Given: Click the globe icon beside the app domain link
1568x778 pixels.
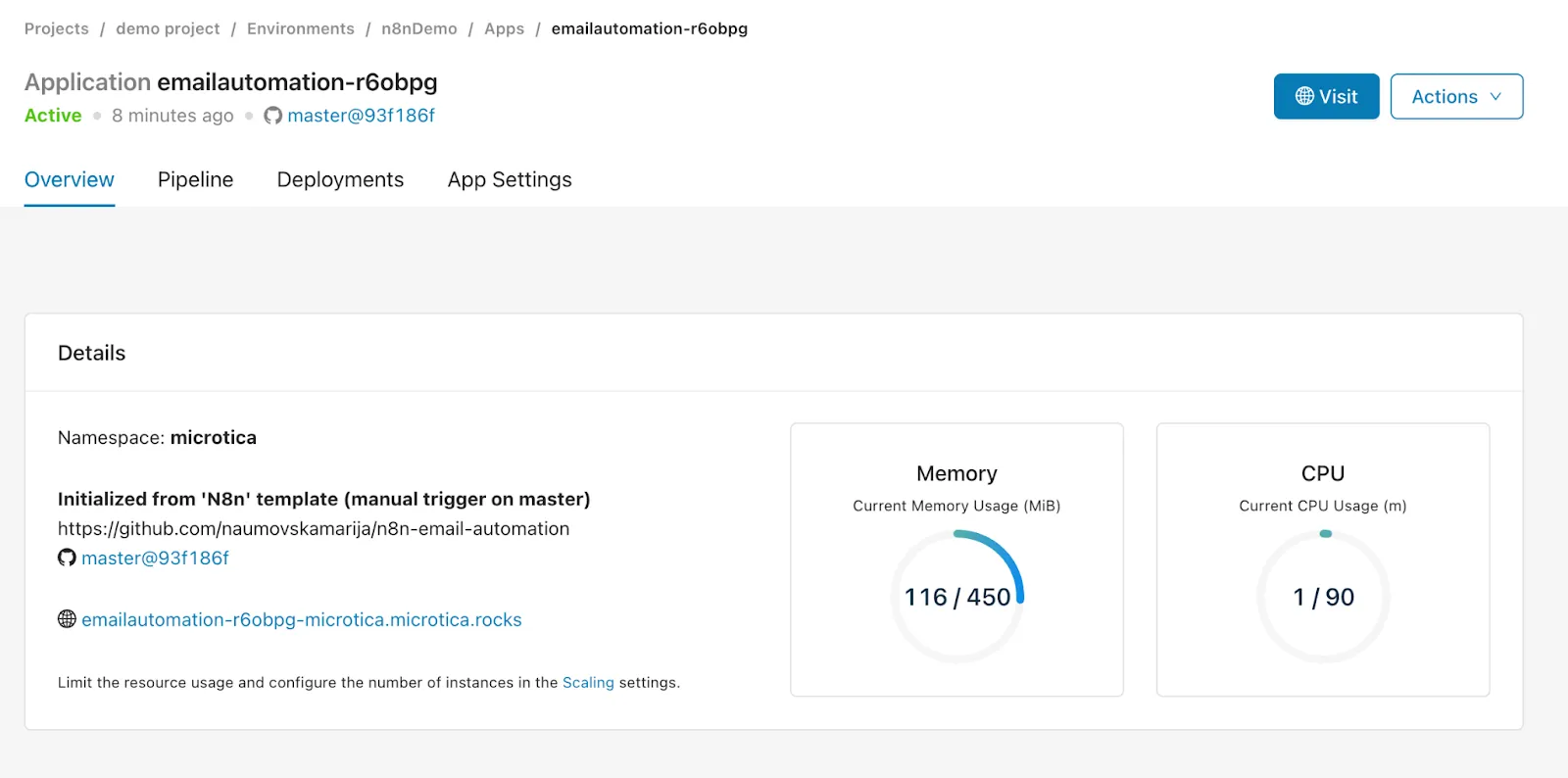Looking at the screenshot, I should tap(67, 619).
